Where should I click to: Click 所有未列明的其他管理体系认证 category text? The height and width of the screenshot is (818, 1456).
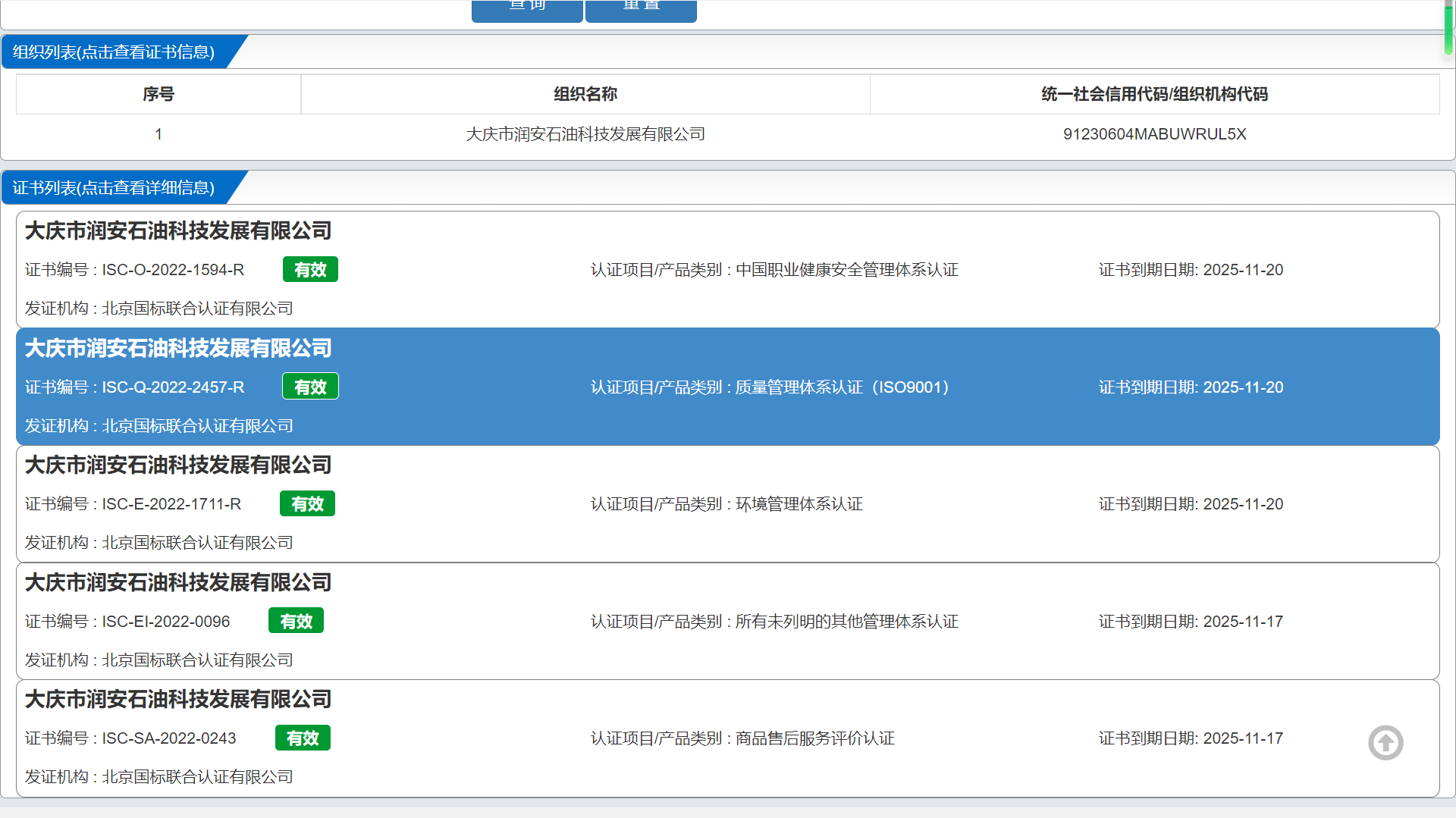(x=847, y=622)
